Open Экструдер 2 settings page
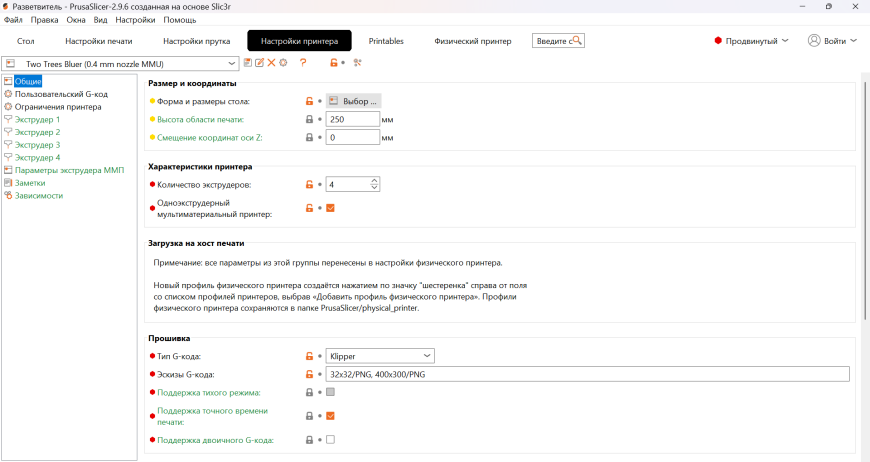 click(37, 133)
